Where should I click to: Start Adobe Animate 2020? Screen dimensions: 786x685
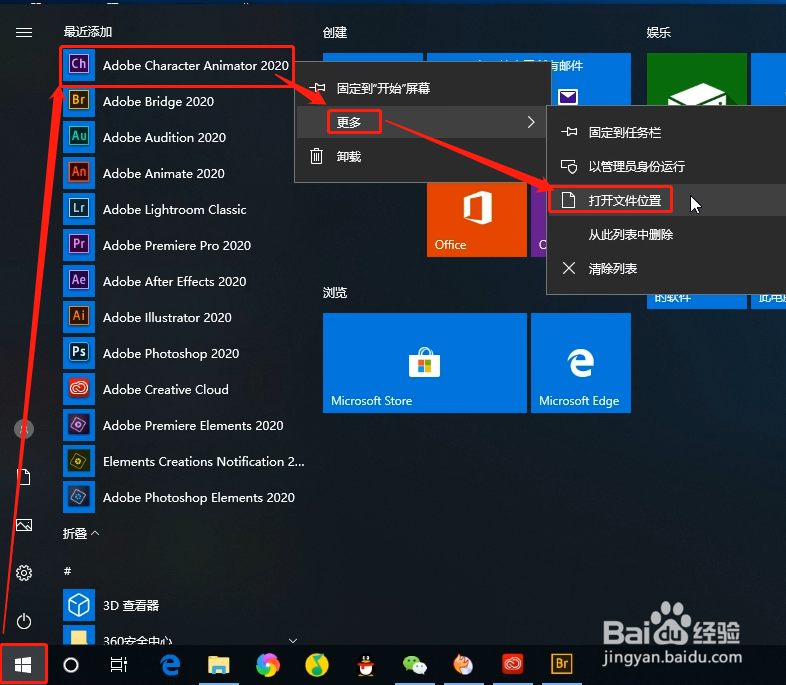click(183, 173)
